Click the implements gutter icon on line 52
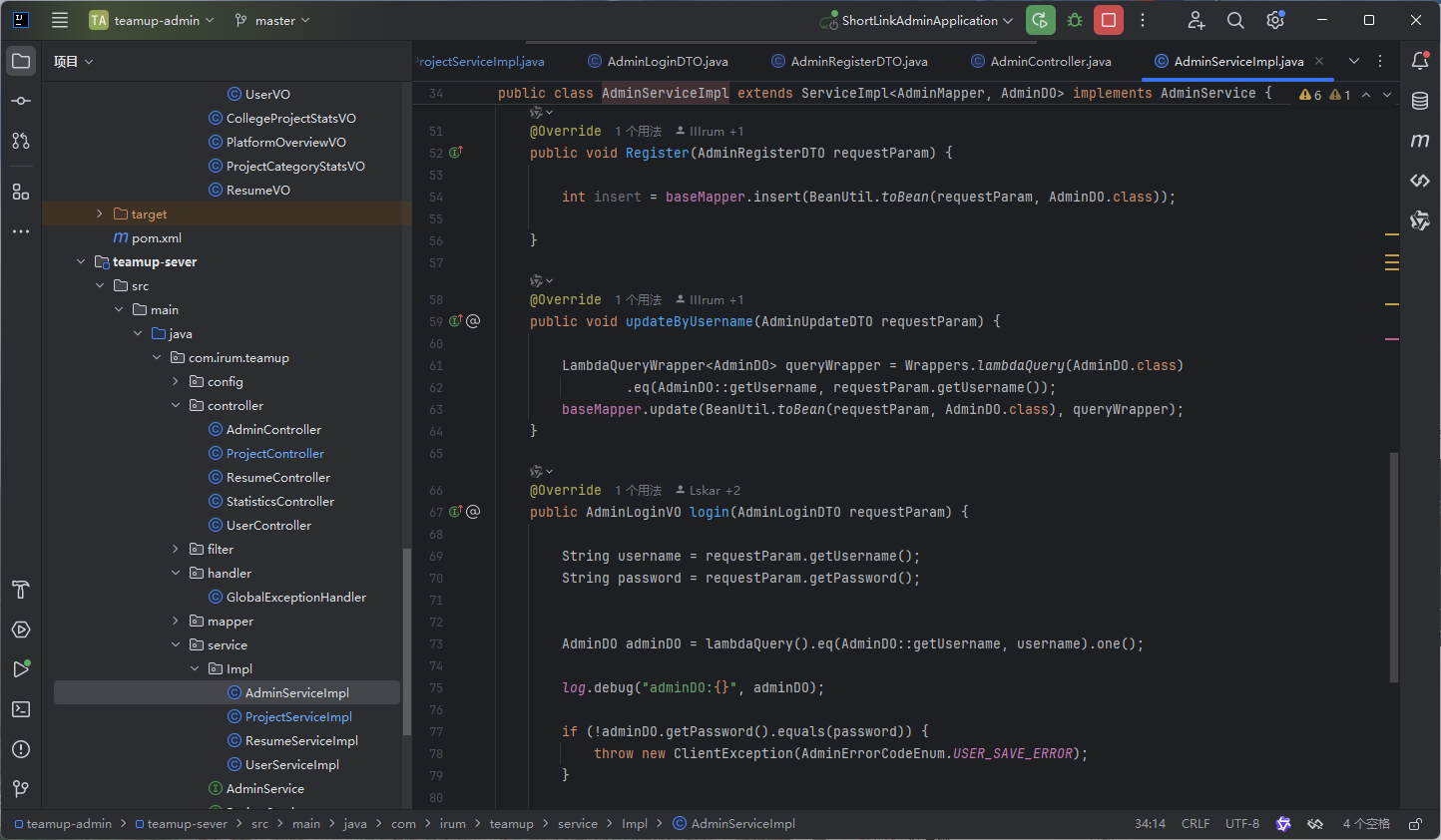 pos(456,153)
